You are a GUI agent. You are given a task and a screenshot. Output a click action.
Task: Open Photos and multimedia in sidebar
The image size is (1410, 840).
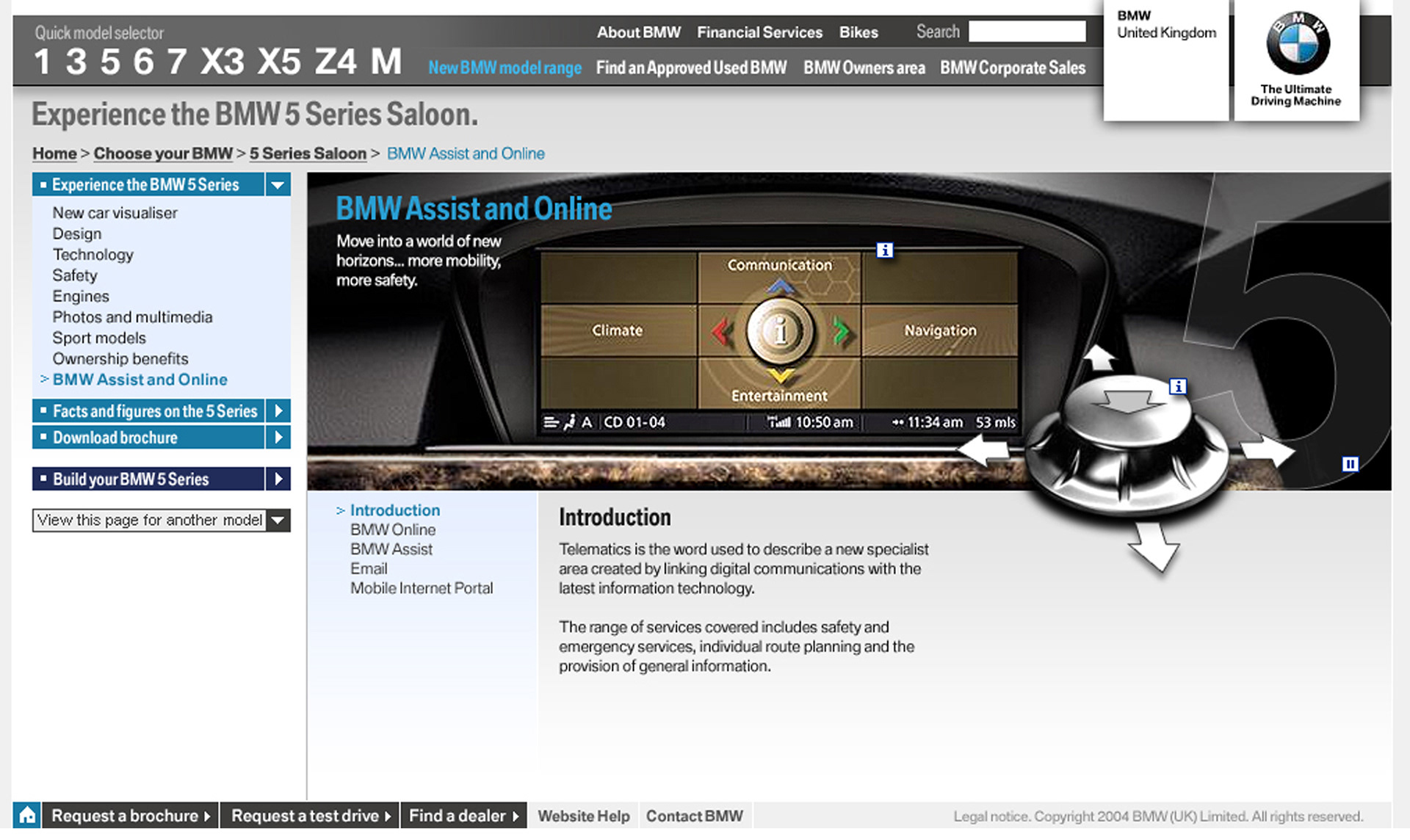tap(132, 317)
